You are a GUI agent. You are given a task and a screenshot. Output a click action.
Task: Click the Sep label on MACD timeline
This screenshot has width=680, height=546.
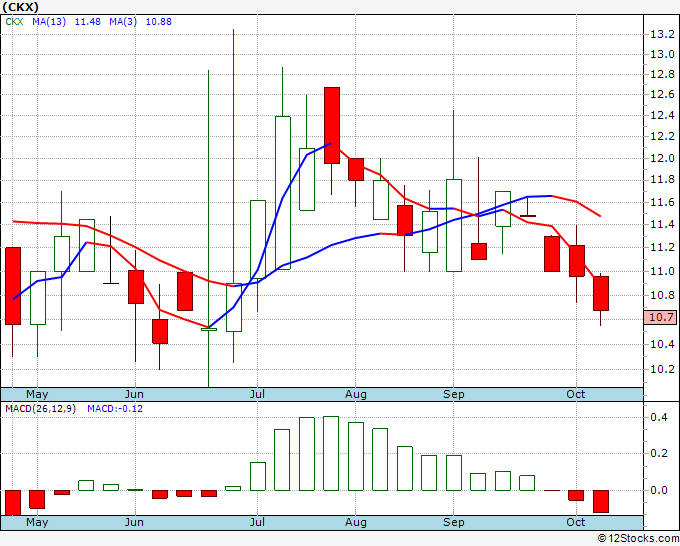point(454,522)
